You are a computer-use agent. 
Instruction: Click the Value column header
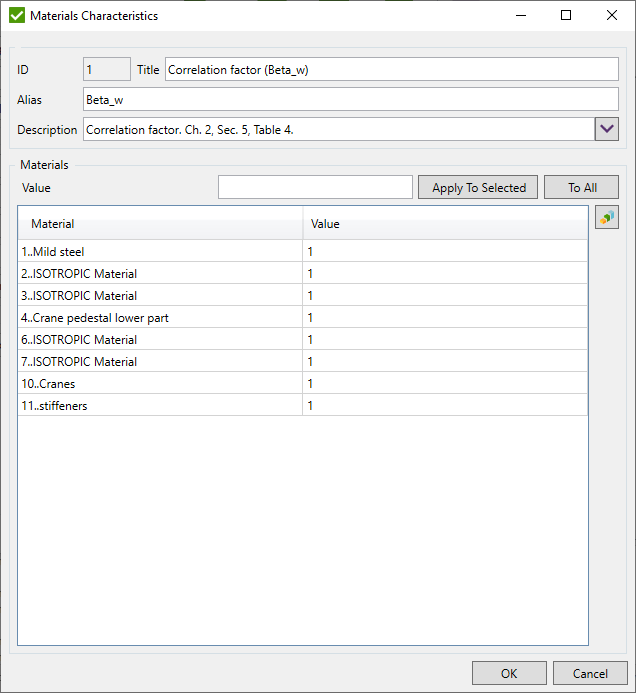point(444,224)
